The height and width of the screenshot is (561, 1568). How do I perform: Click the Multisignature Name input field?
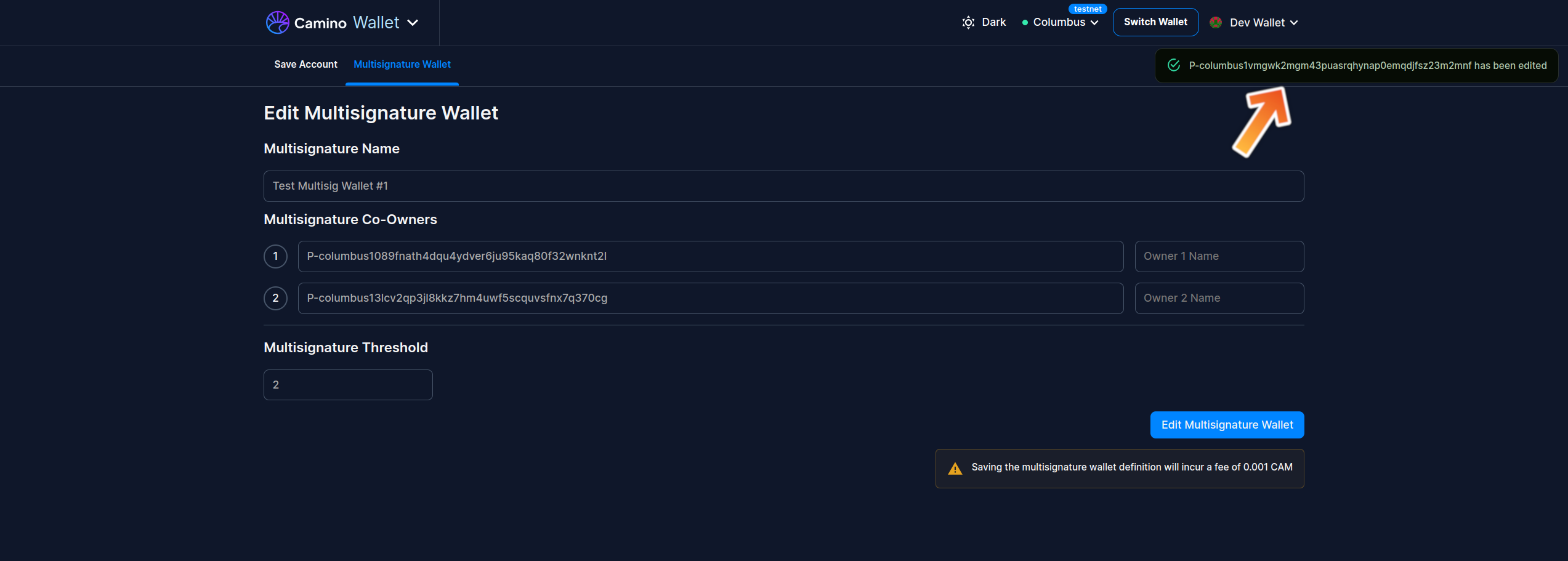pyautogui.click(x=783, y=186)
